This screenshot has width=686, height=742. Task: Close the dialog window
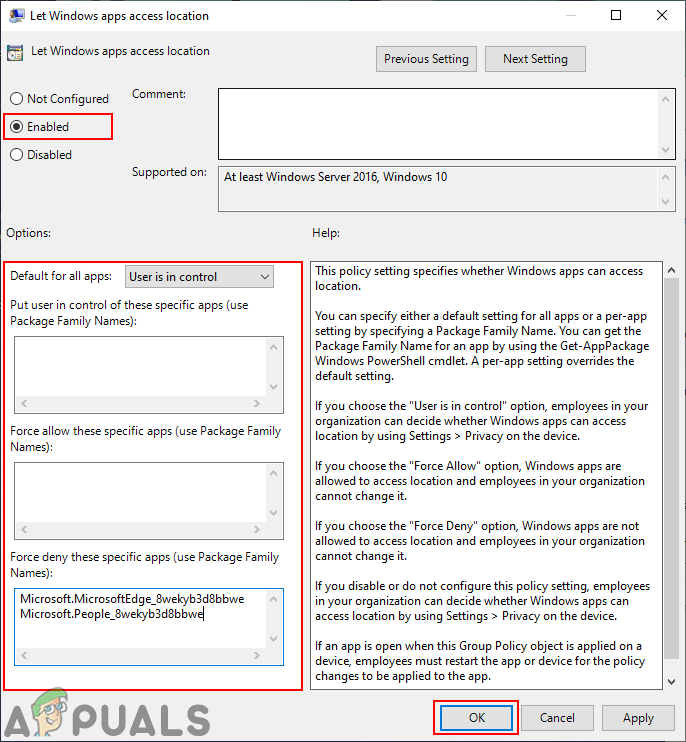662,16
